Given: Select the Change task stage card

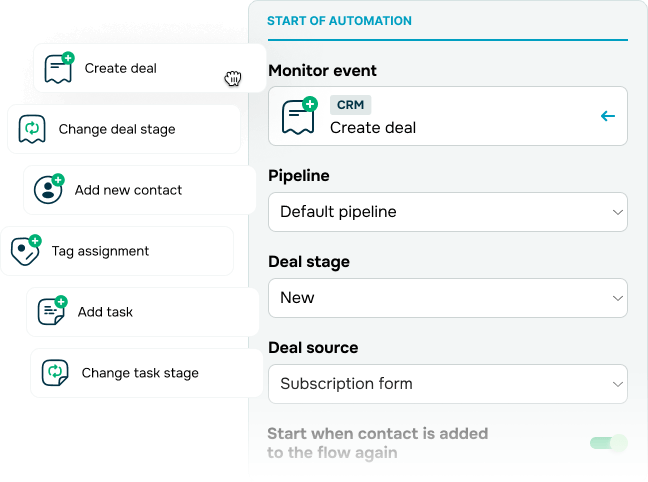Looking at the screenshot, I should click(x=147, y=373).
